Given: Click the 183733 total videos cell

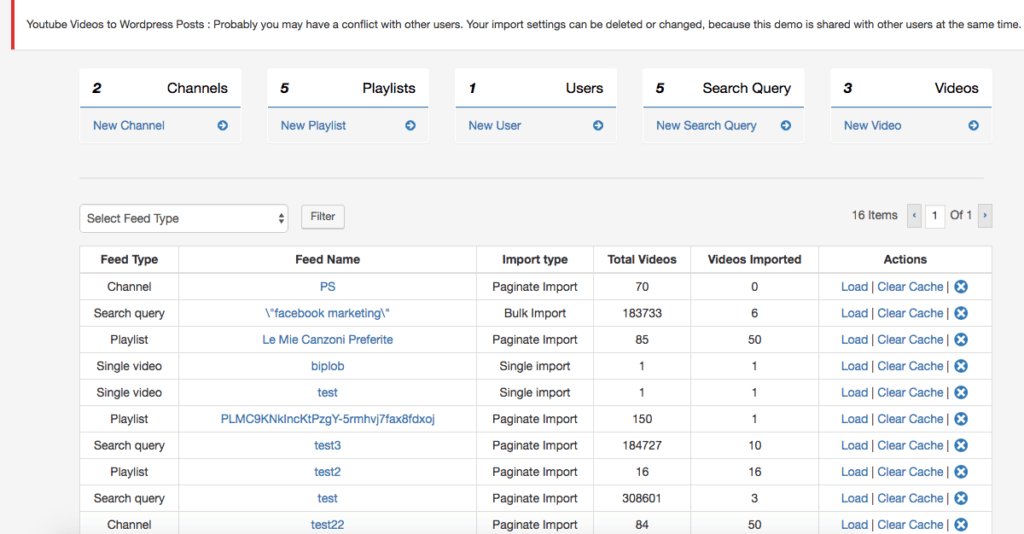Looking at the screenshot, I should (x=642, y=313).
